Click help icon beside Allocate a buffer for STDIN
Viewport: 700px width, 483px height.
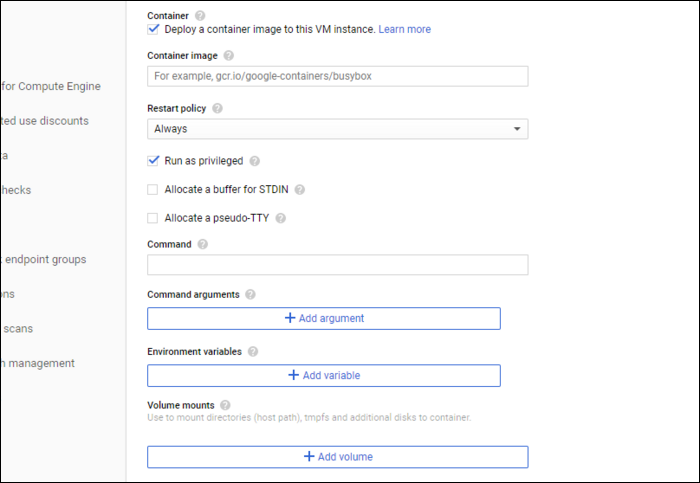click(x=300, y=189)
